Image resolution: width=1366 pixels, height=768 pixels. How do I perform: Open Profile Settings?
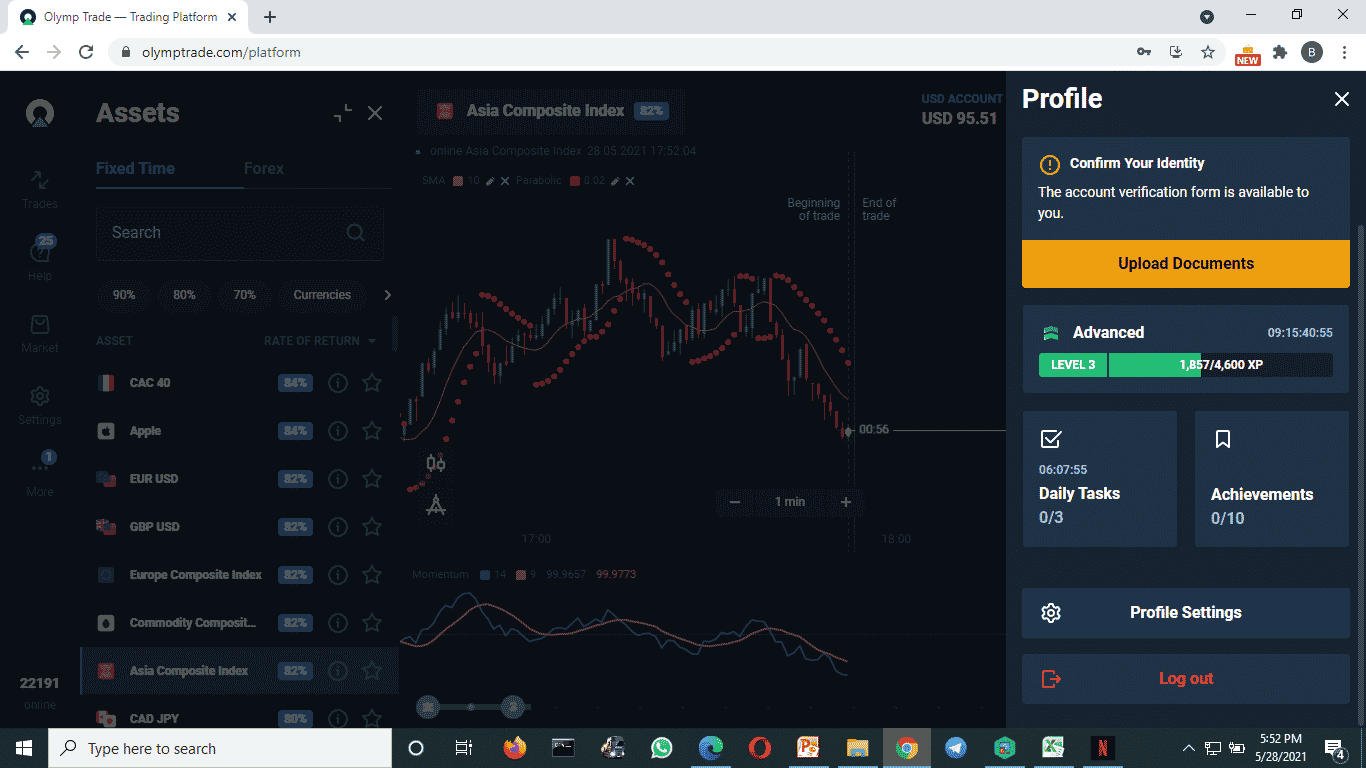pyautogui.click(x=1185, y=613)
